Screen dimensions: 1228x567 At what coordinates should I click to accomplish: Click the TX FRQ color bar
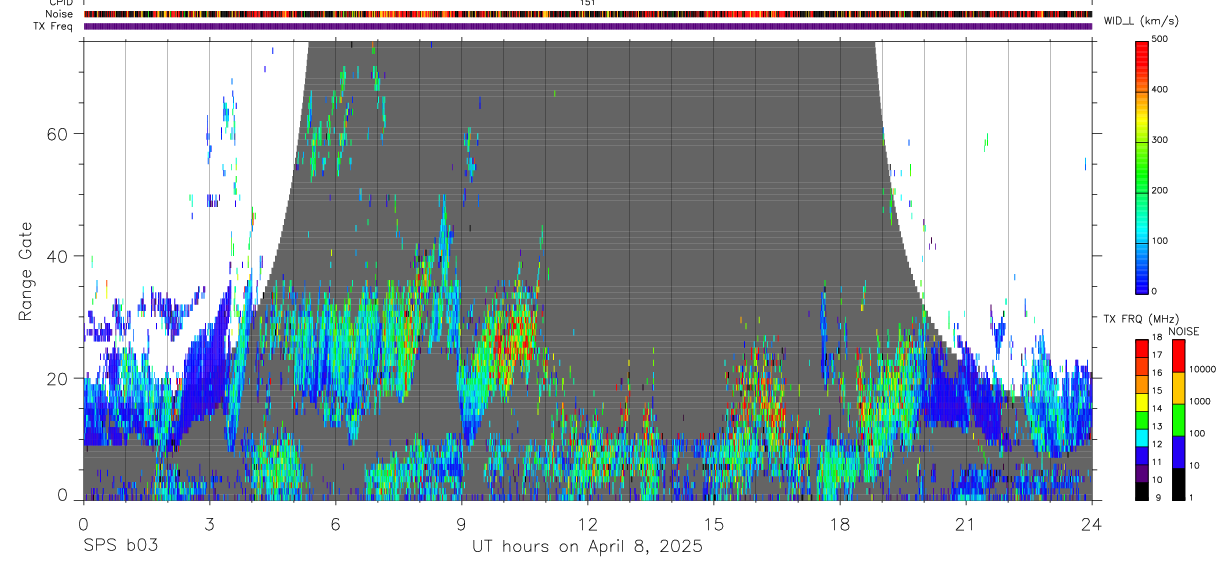(x=1143, y=419)
